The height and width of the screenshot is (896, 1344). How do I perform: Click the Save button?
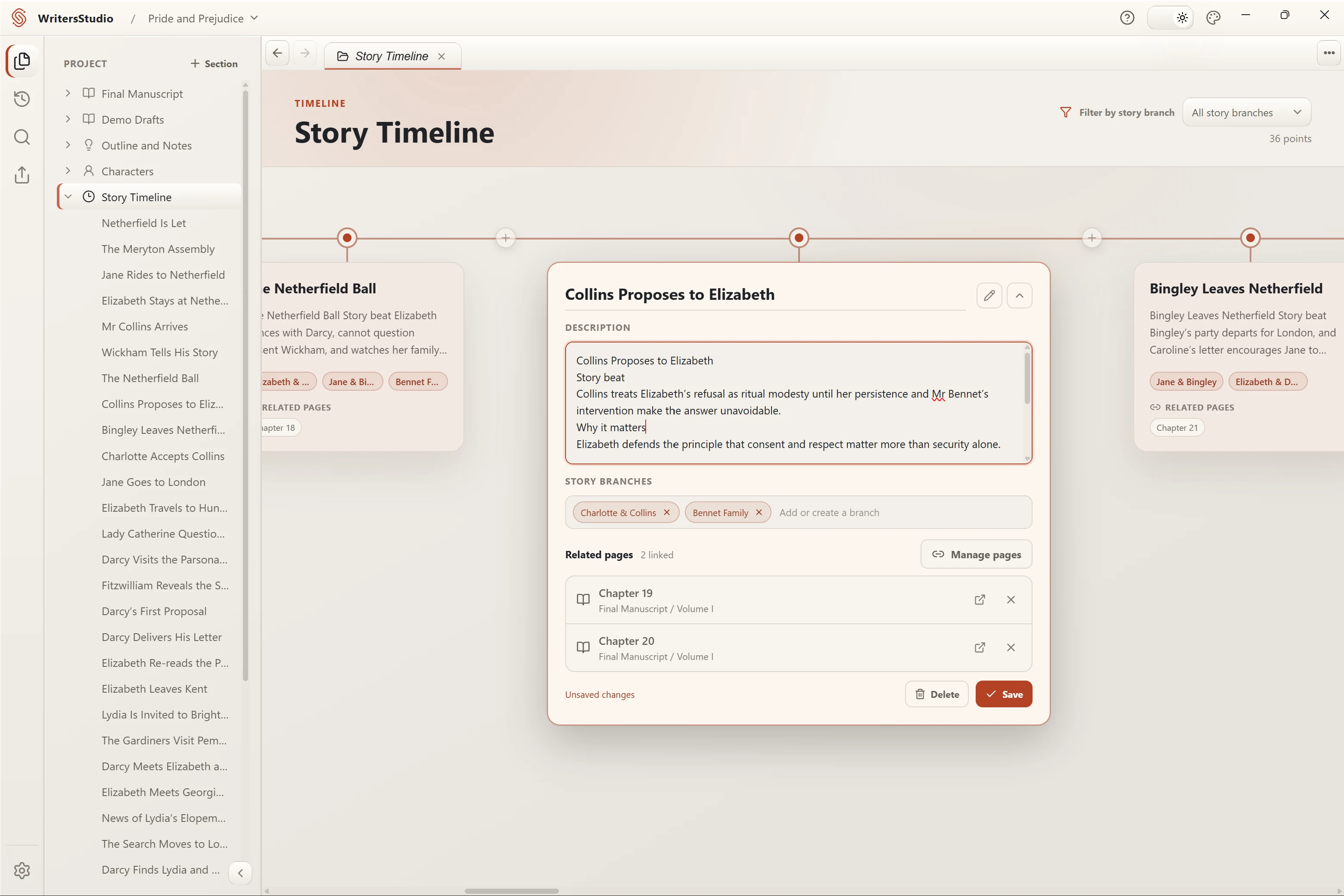1003,694
